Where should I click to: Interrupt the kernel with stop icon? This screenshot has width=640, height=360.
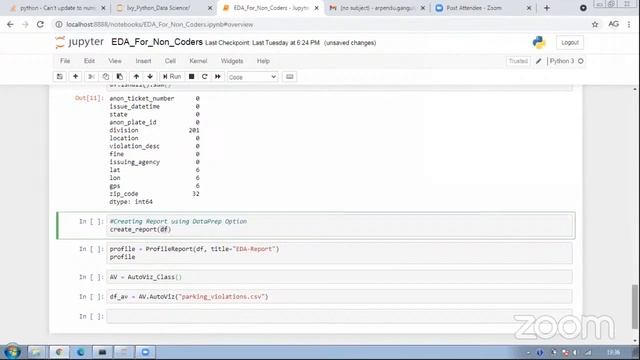pyautogui.click(x=191, y=77)
